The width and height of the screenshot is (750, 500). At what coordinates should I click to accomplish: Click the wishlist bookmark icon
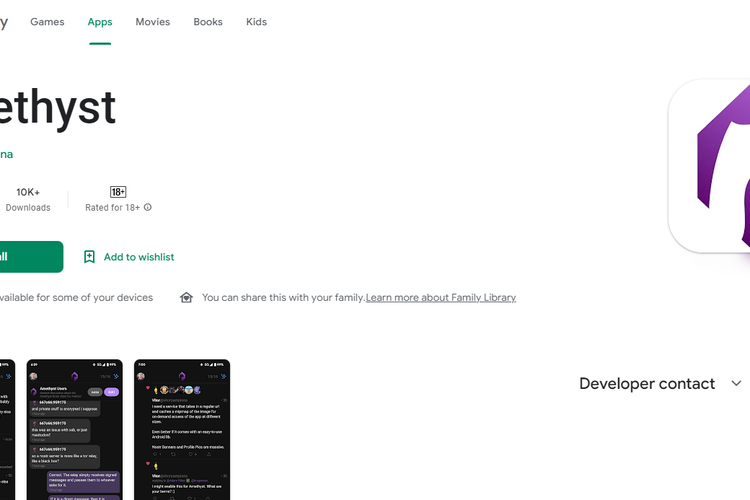(89, 257)
